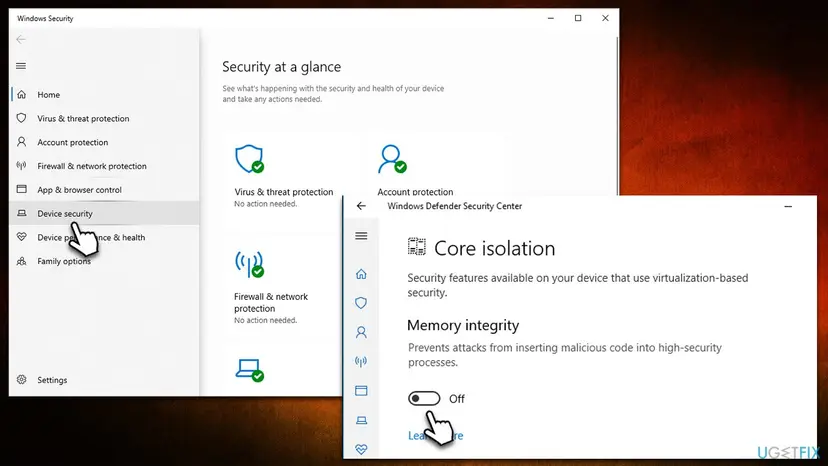
Task: Select Device security in sidebar
Action: pyautogui.click(x=104, y=213)
